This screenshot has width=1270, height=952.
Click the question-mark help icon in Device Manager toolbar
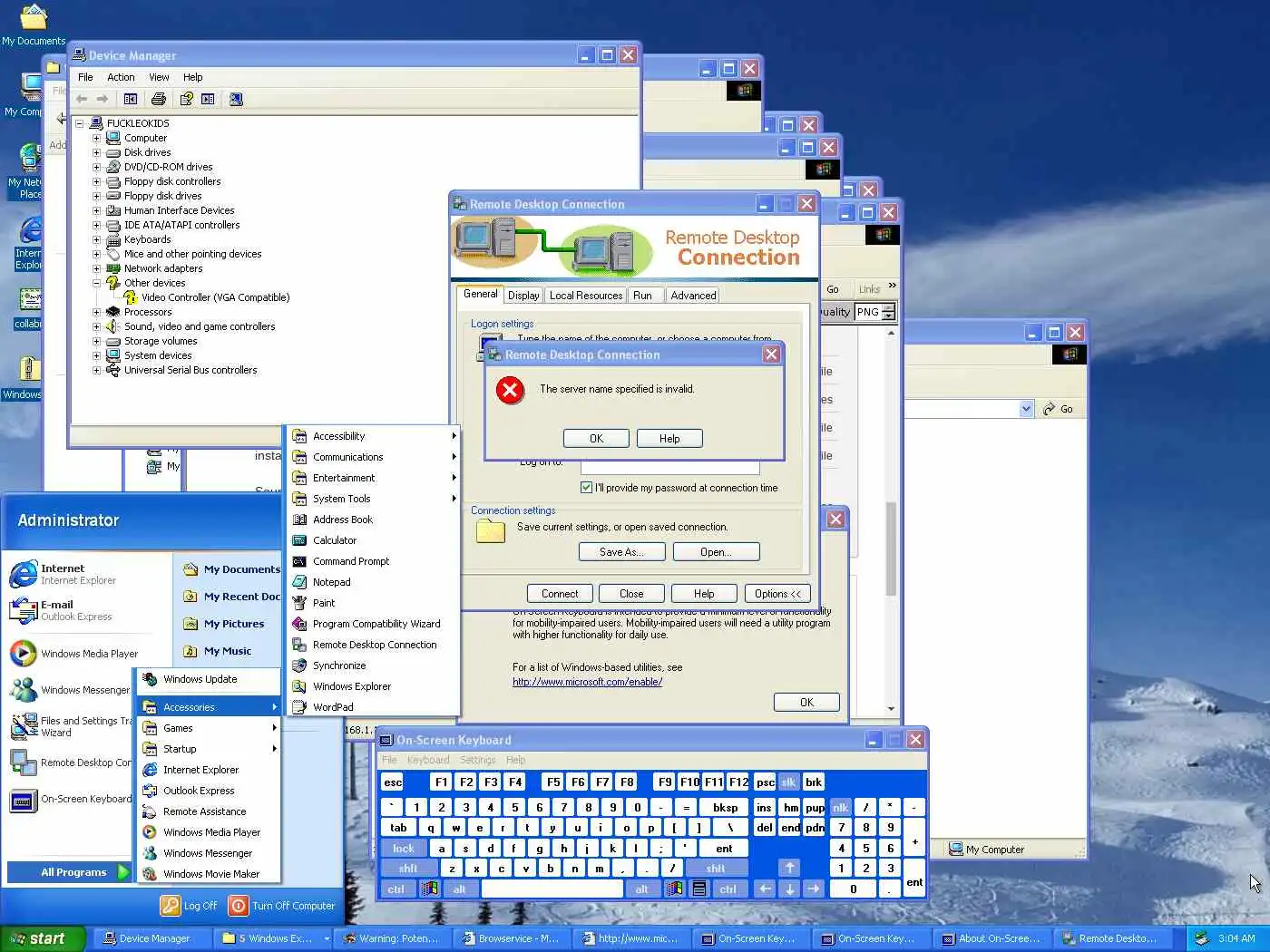pos(187,99)
